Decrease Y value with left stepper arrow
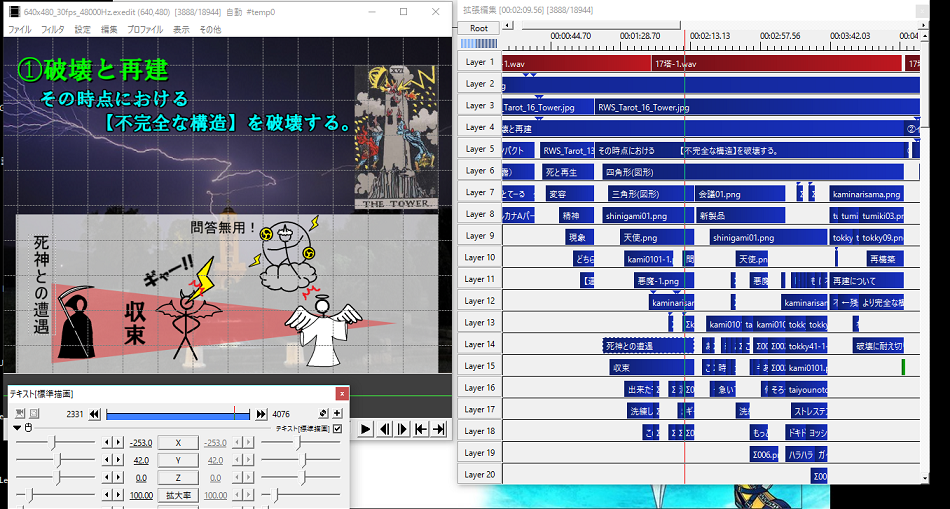Screen dimensions: 950x509 click(106, 460)
